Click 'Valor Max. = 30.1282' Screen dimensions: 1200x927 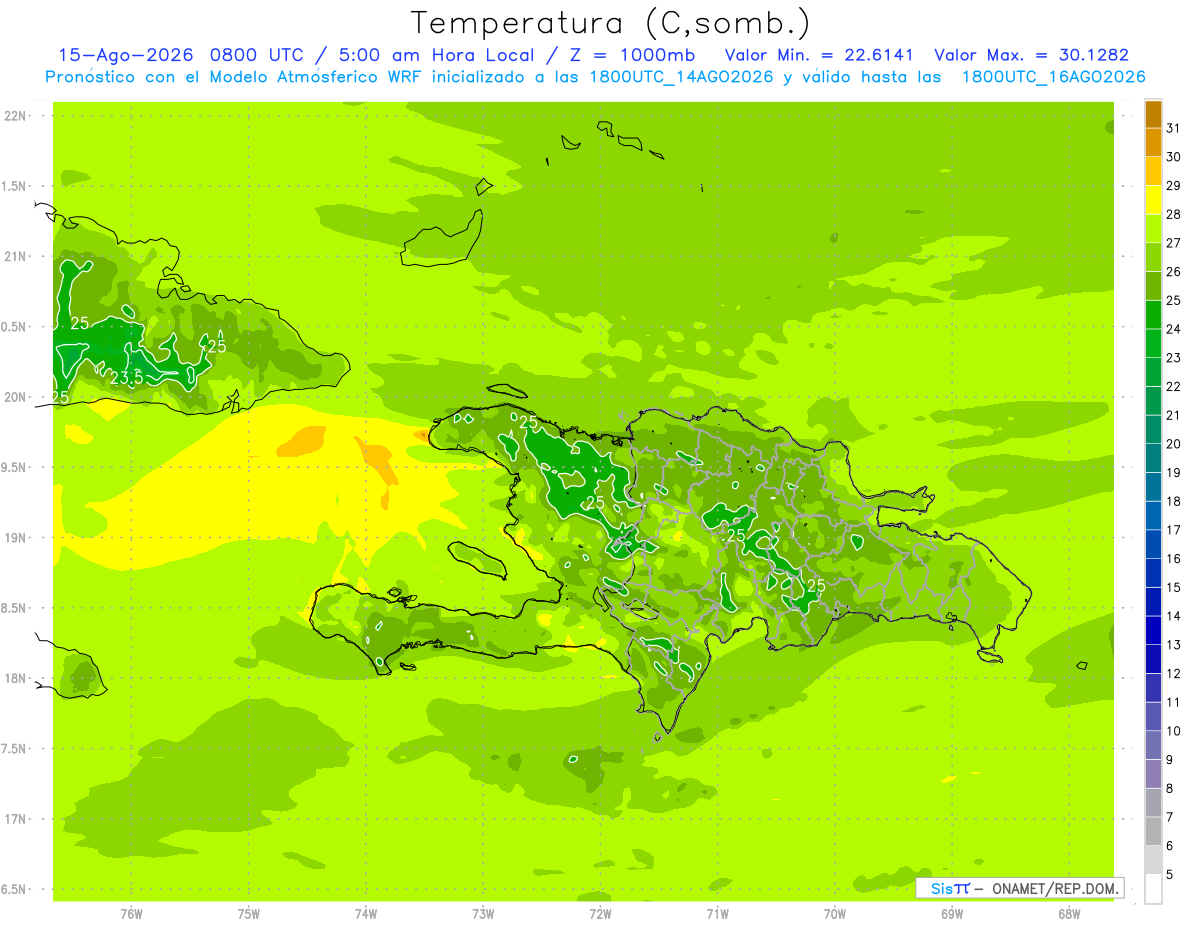pyautogui.click(x=1031, y=55)
